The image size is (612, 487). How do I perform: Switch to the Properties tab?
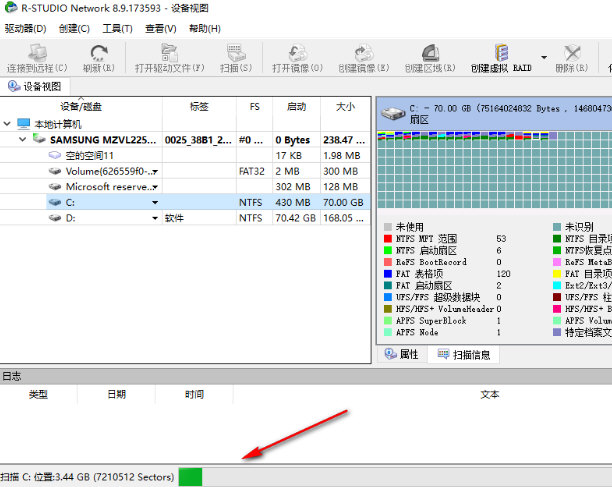[402, 354]
